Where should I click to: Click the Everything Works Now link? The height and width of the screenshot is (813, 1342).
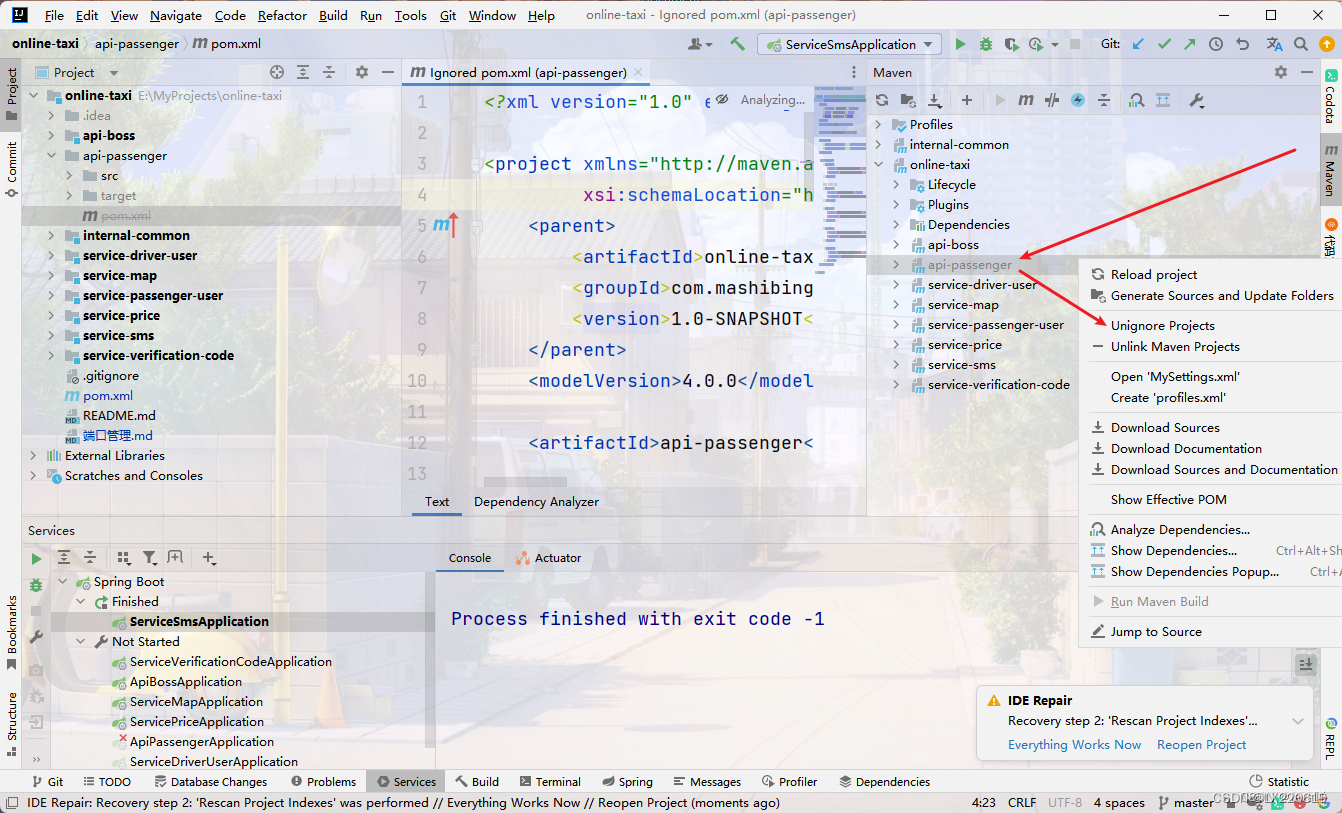[1074, 745]
